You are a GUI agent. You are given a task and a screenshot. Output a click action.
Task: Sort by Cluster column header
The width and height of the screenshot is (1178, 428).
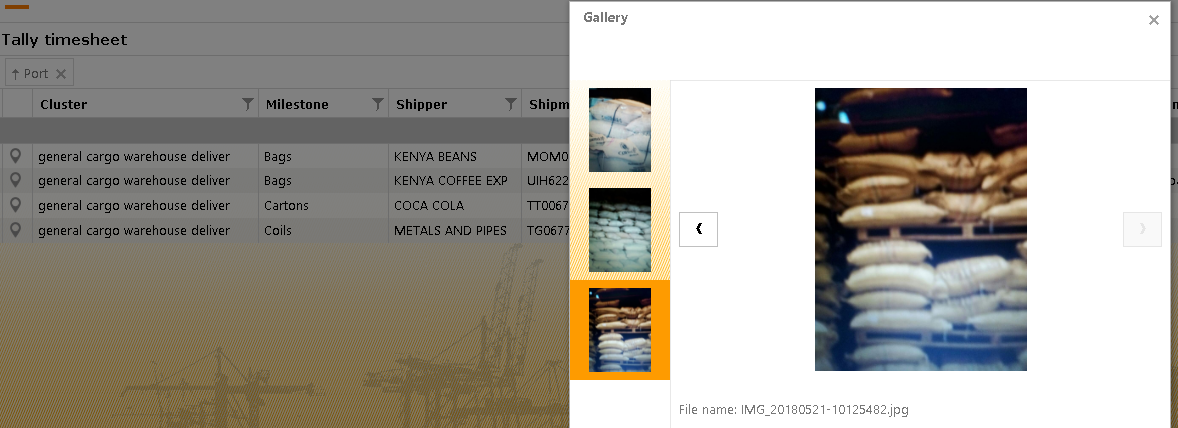pyautogui.click(x=64, y=104)
